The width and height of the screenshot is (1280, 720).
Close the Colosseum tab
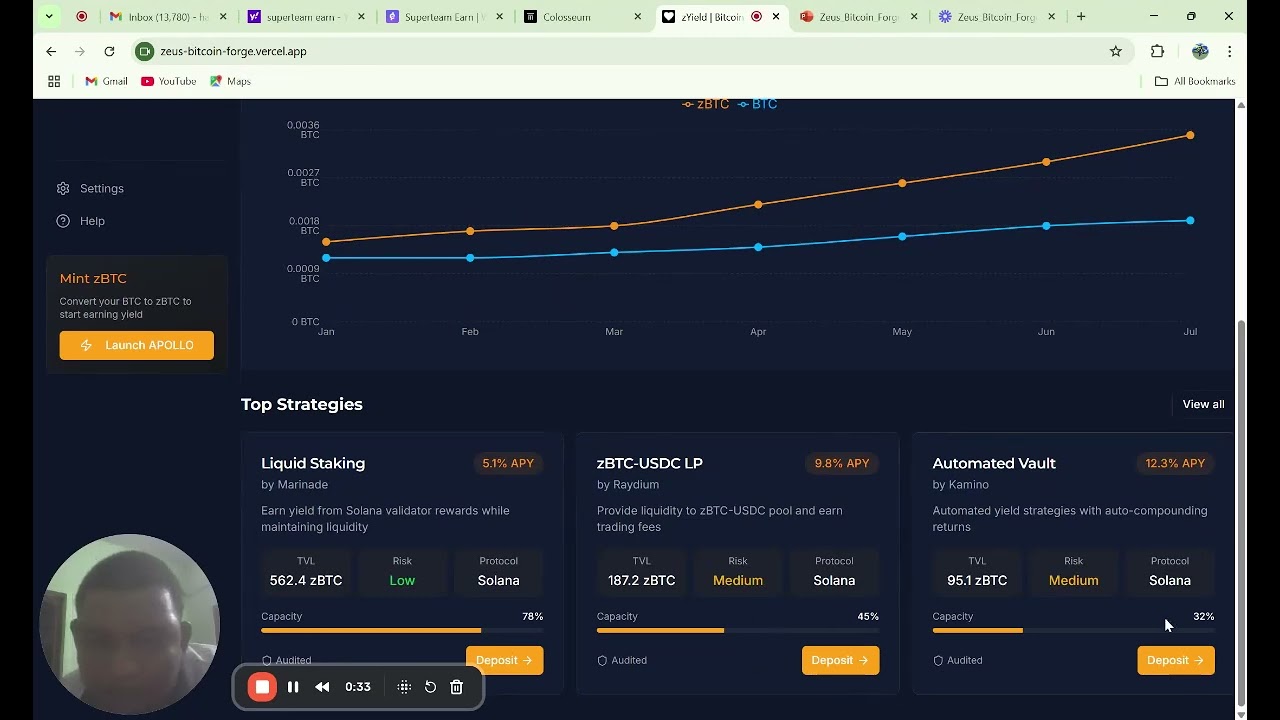tap(638, 17)
